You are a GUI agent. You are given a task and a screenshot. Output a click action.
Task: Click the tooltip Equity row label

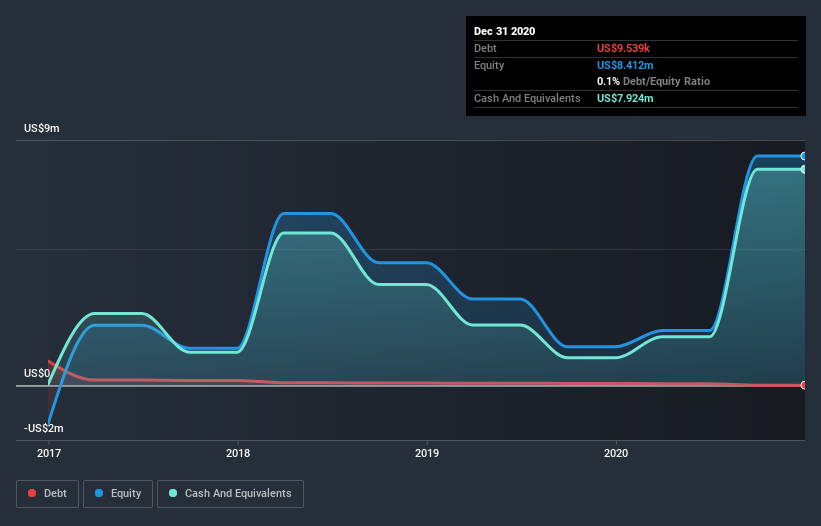coord(489,65)
